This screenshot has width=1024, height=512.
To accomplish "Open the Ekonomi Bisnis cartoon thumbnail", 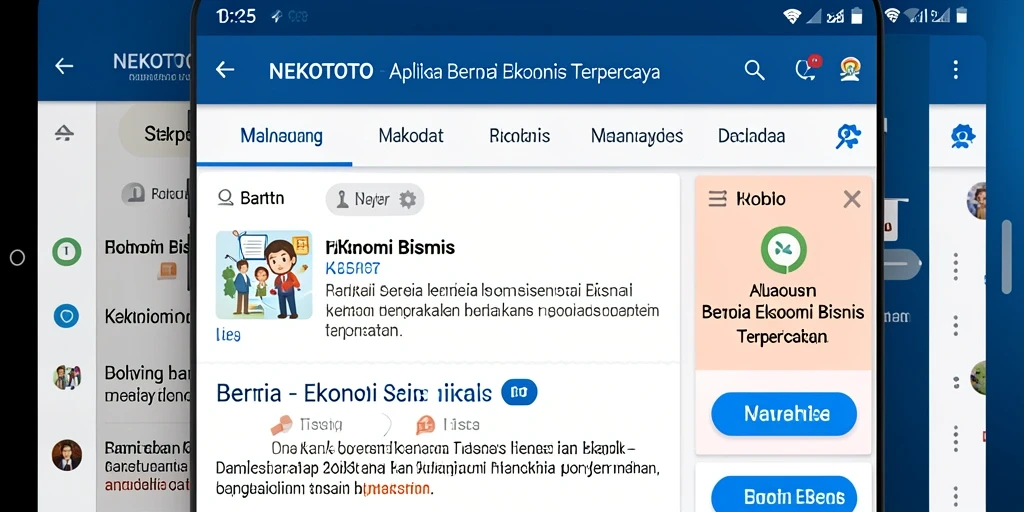I will pyautogui.click(x=264, y=275).
